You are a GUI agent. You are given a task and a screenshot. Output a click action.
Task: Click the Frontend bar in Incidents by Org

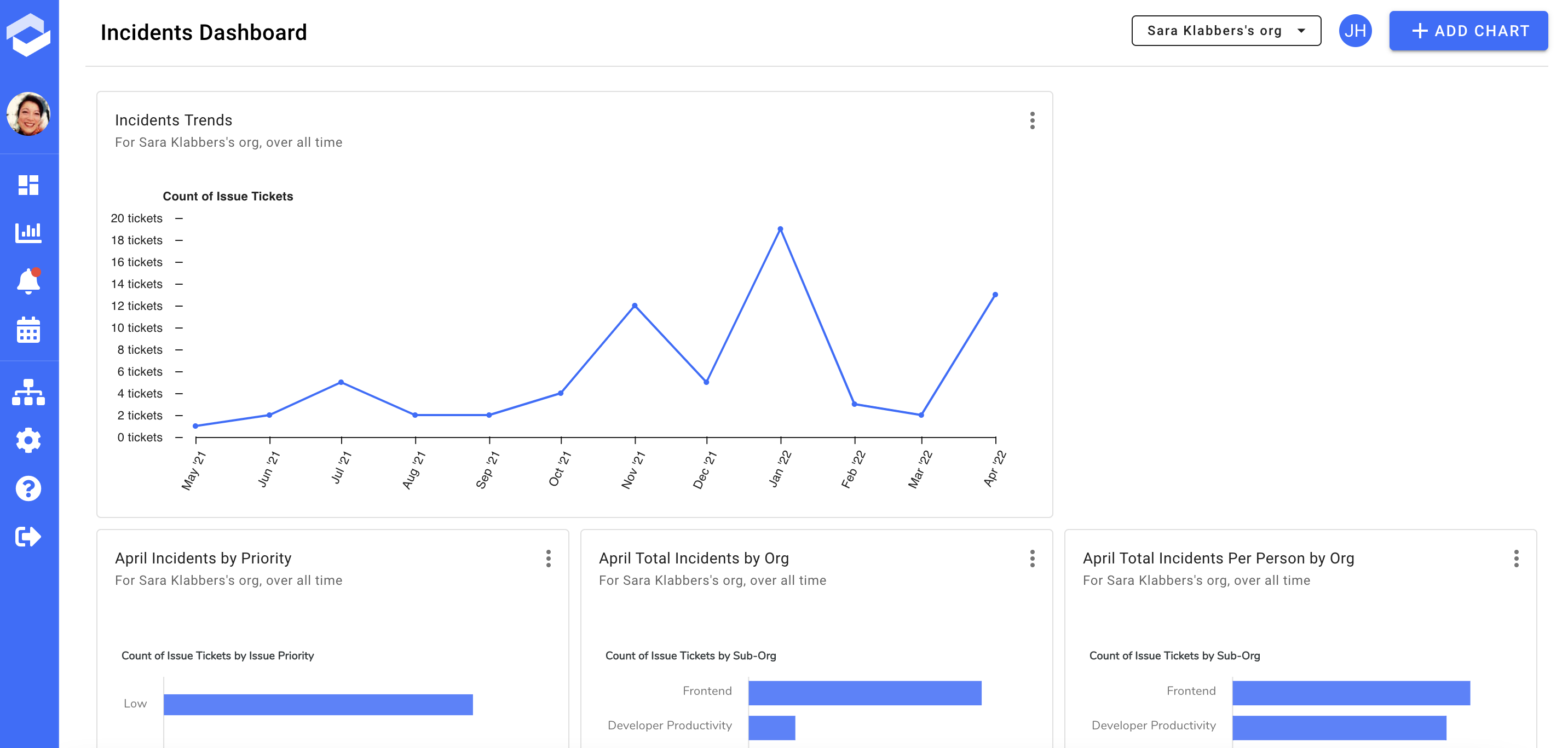(864, 693)
